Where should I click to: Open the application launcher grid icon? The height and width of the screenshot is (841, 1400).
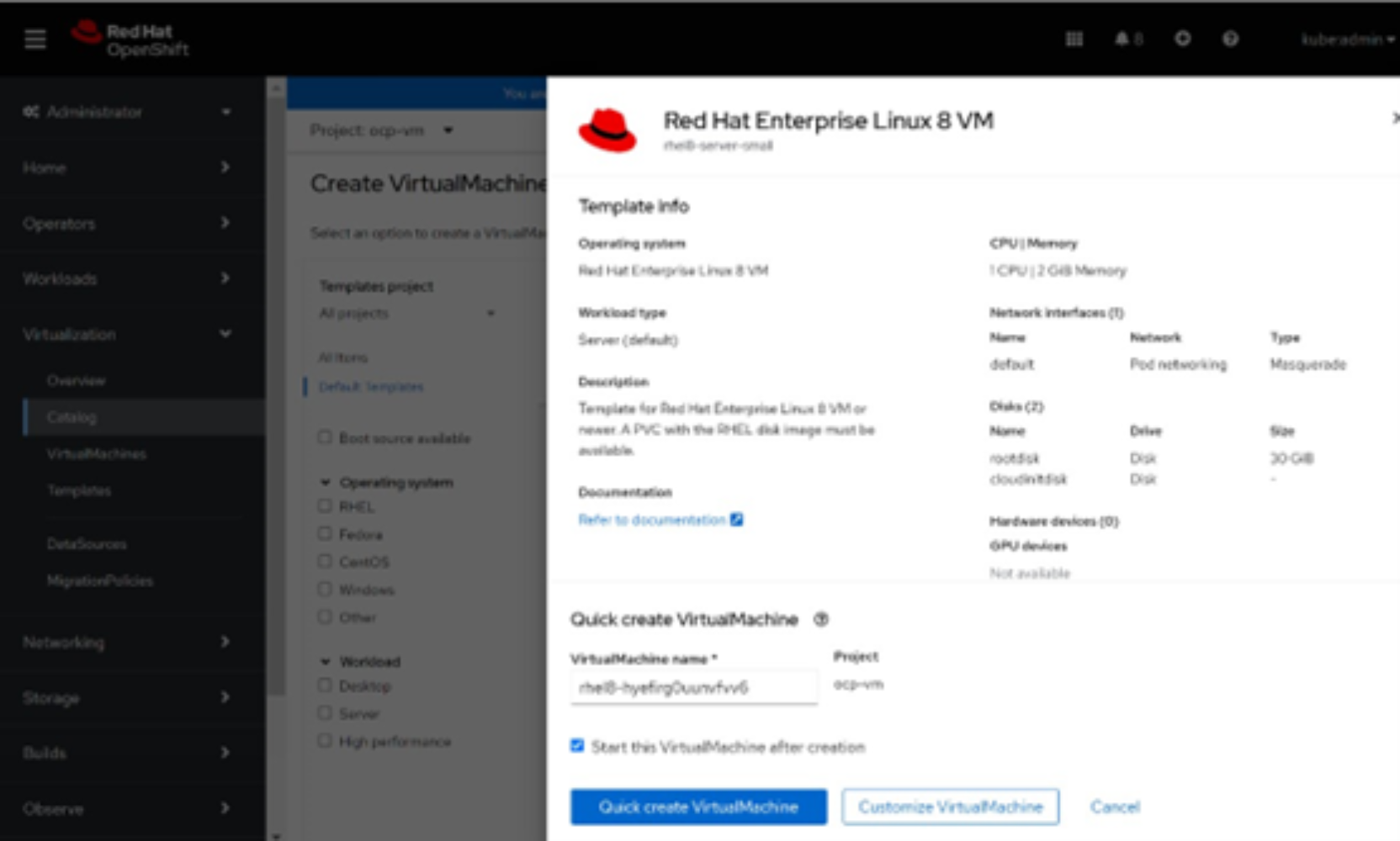click(1074, 39)
